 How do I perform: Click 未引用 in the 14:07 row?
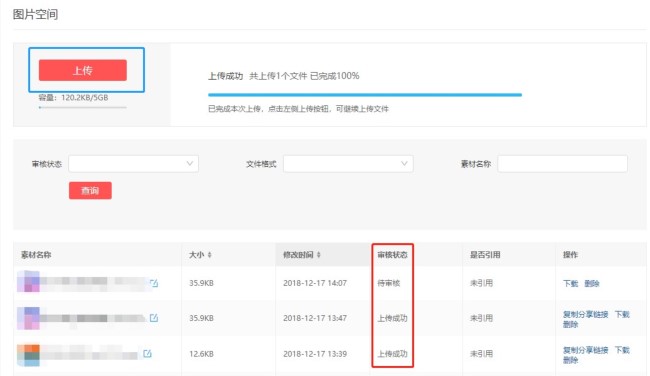481,283
